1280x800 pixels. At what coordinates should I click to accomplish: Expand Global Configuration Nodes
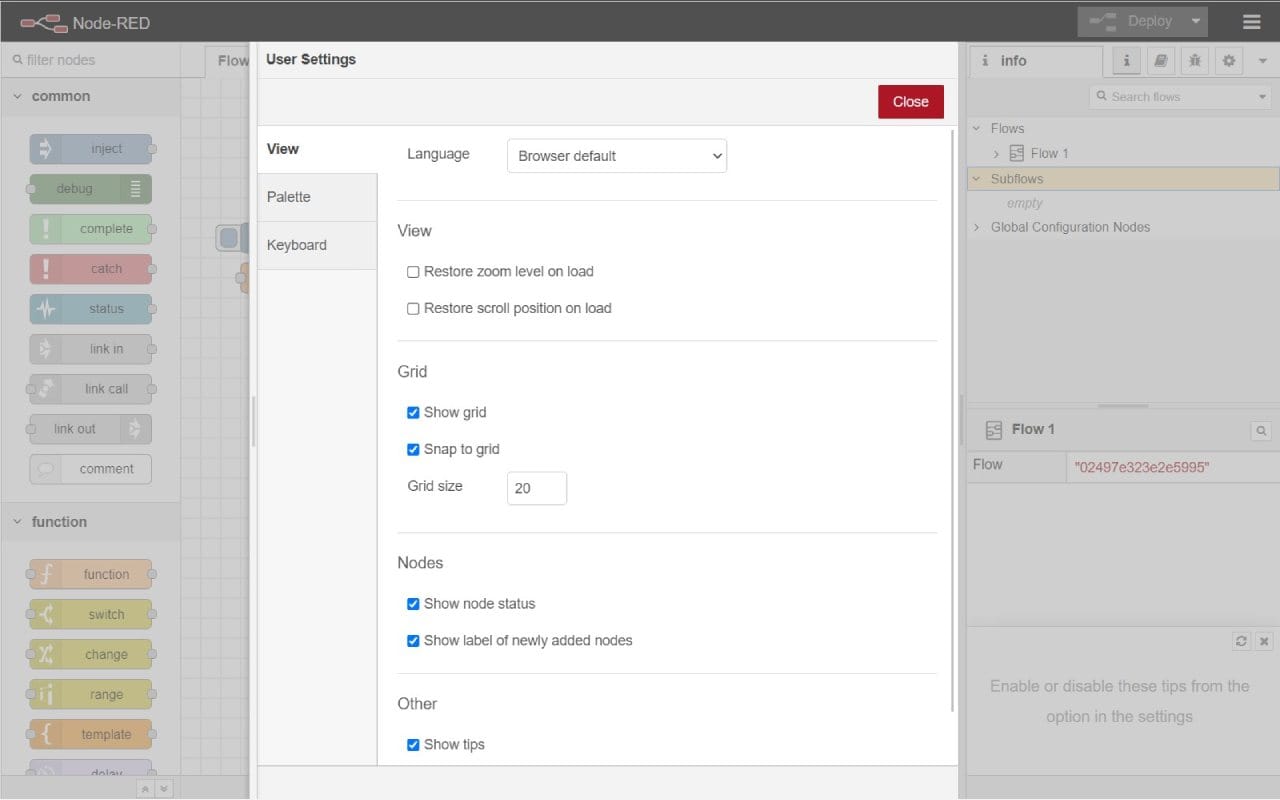pyautogui.click(x=977, y=227)
